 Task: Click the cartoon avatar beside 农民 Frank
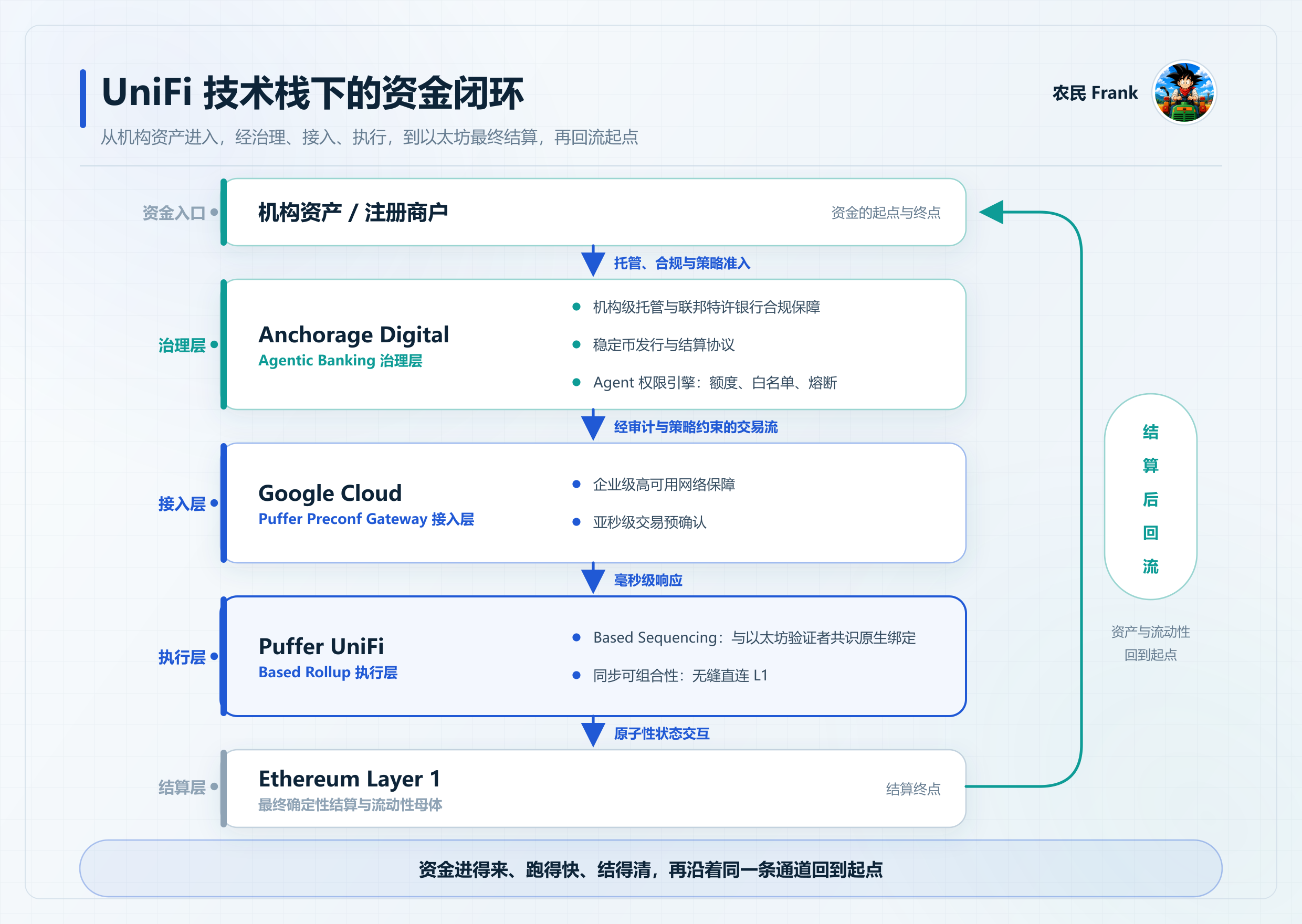tap(1184, 92)
